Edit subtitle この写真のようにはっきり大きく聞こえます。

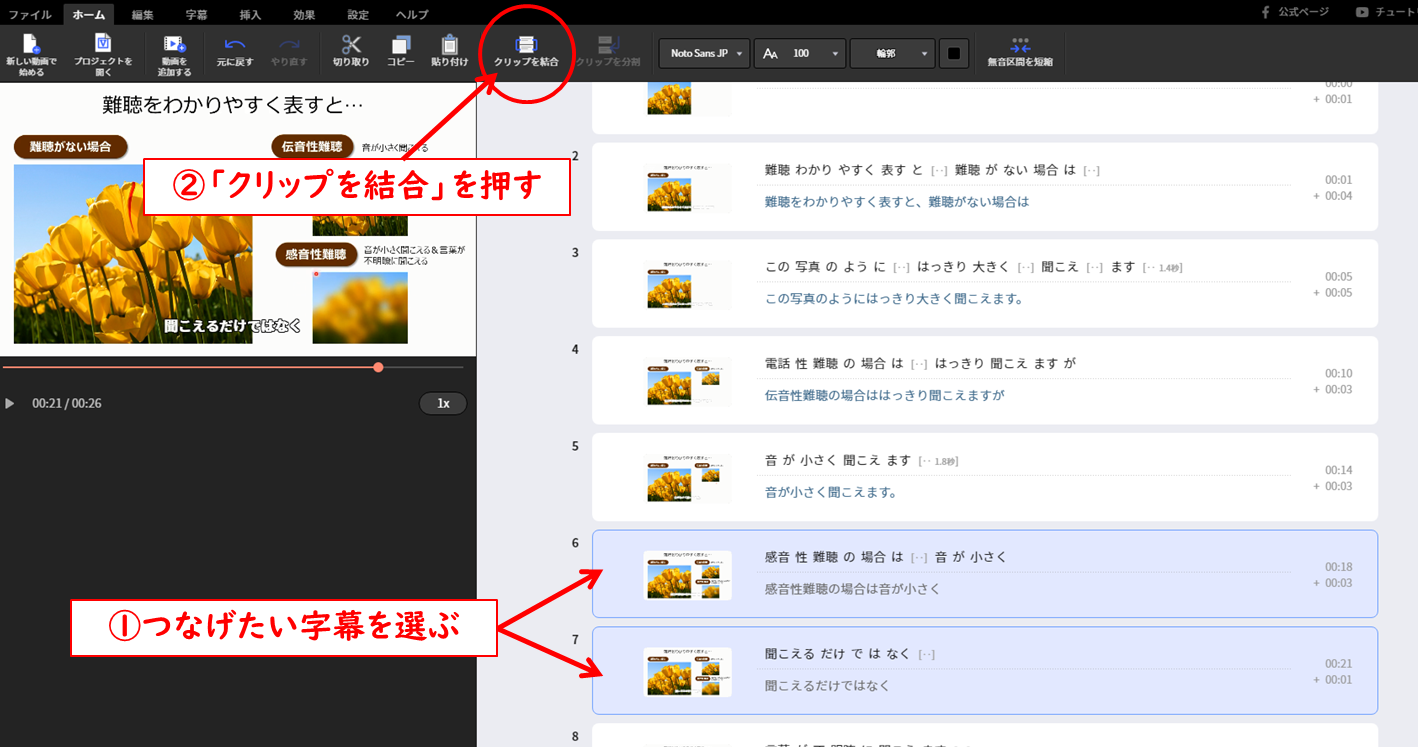894,299
